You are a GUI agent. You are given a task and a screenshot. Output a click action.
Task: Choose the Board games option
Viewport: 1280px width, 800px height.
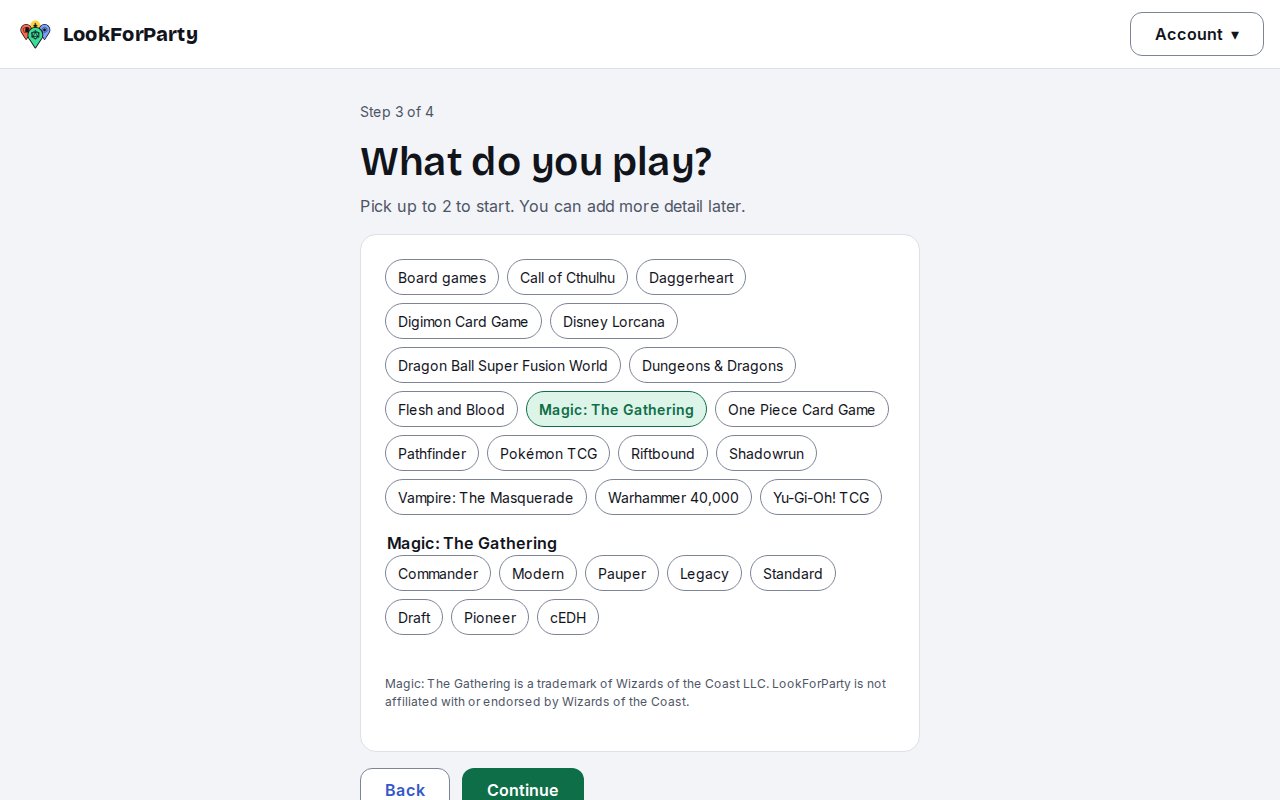click(442, 277)
